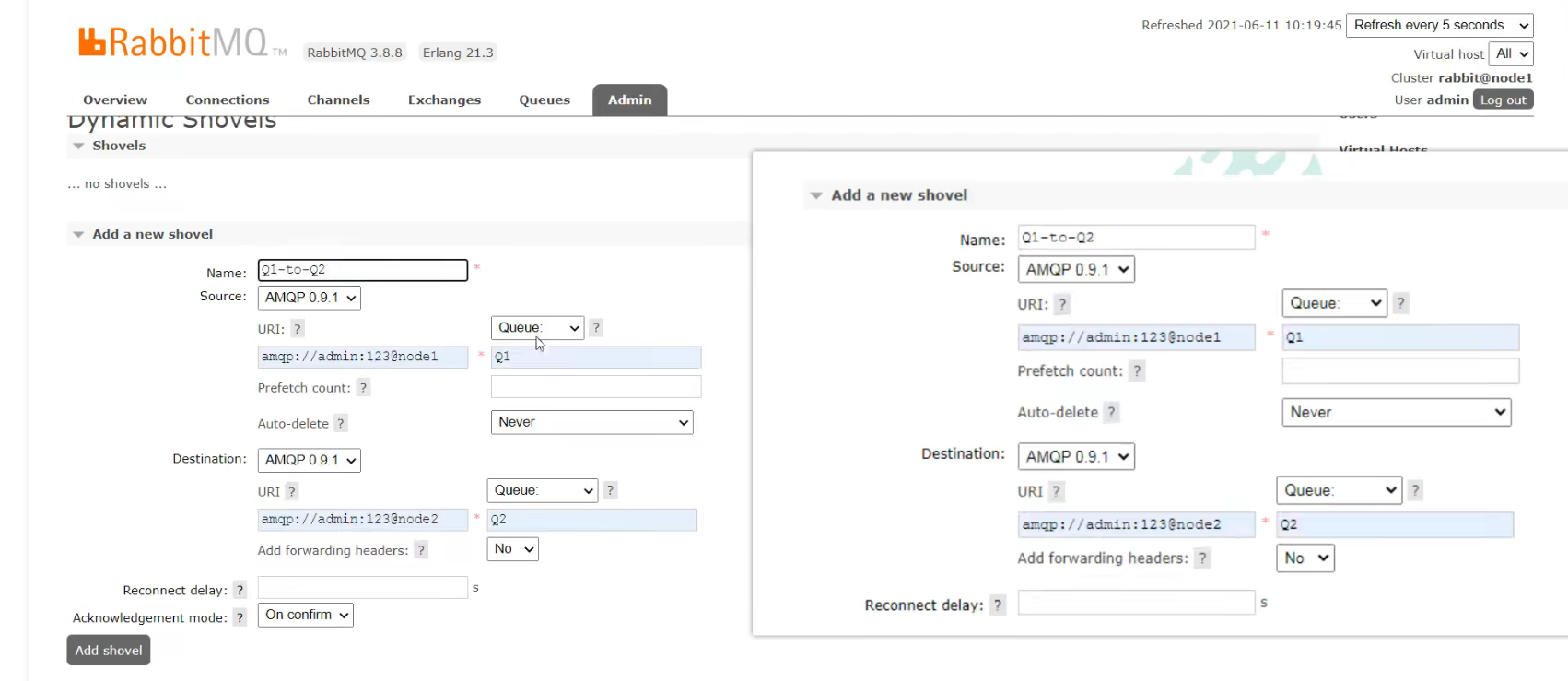
Task: Focus the Q1 queue field in left form
Action: pos(596,357)
